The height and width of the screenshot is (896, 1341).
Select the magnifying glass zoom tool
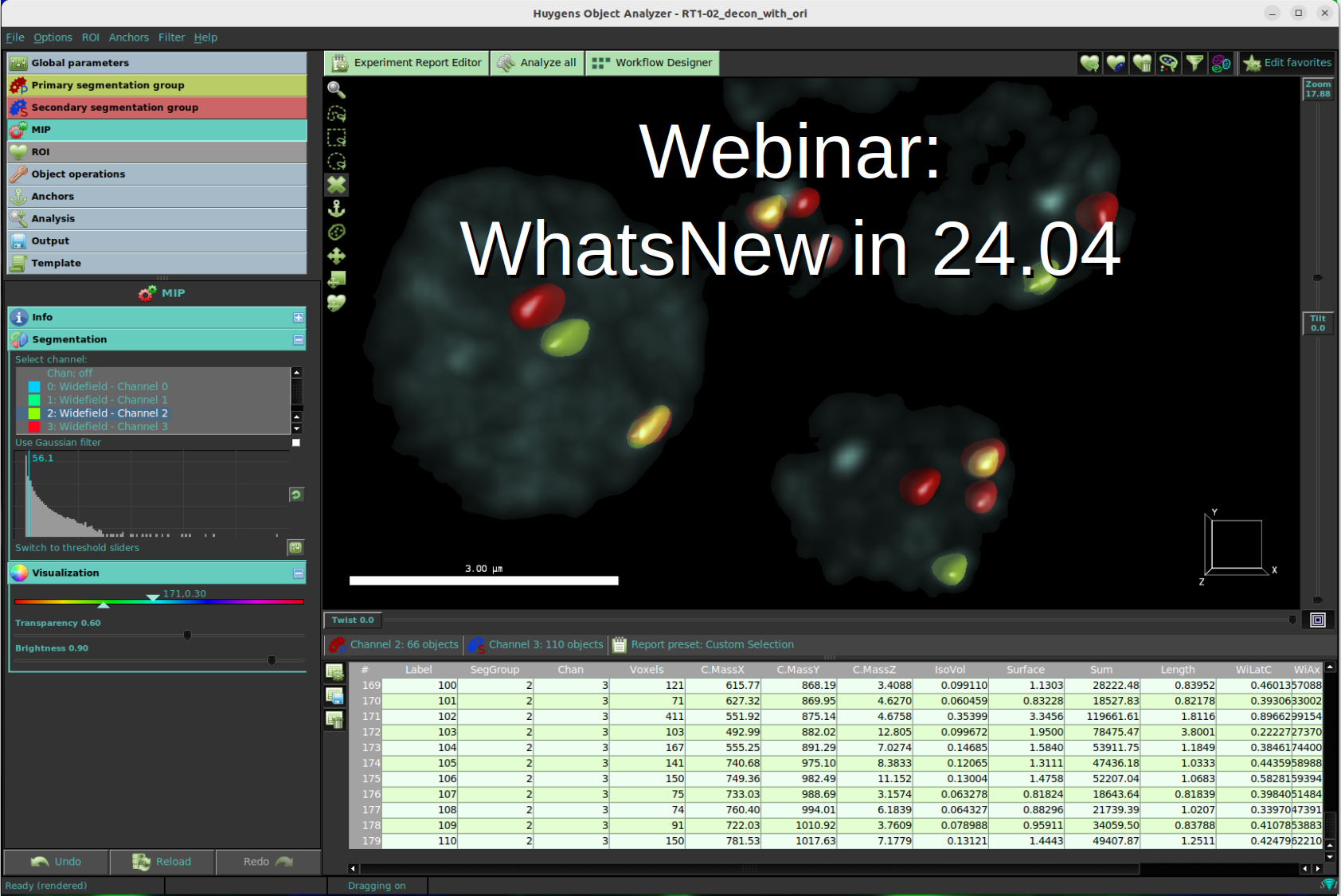336,90
